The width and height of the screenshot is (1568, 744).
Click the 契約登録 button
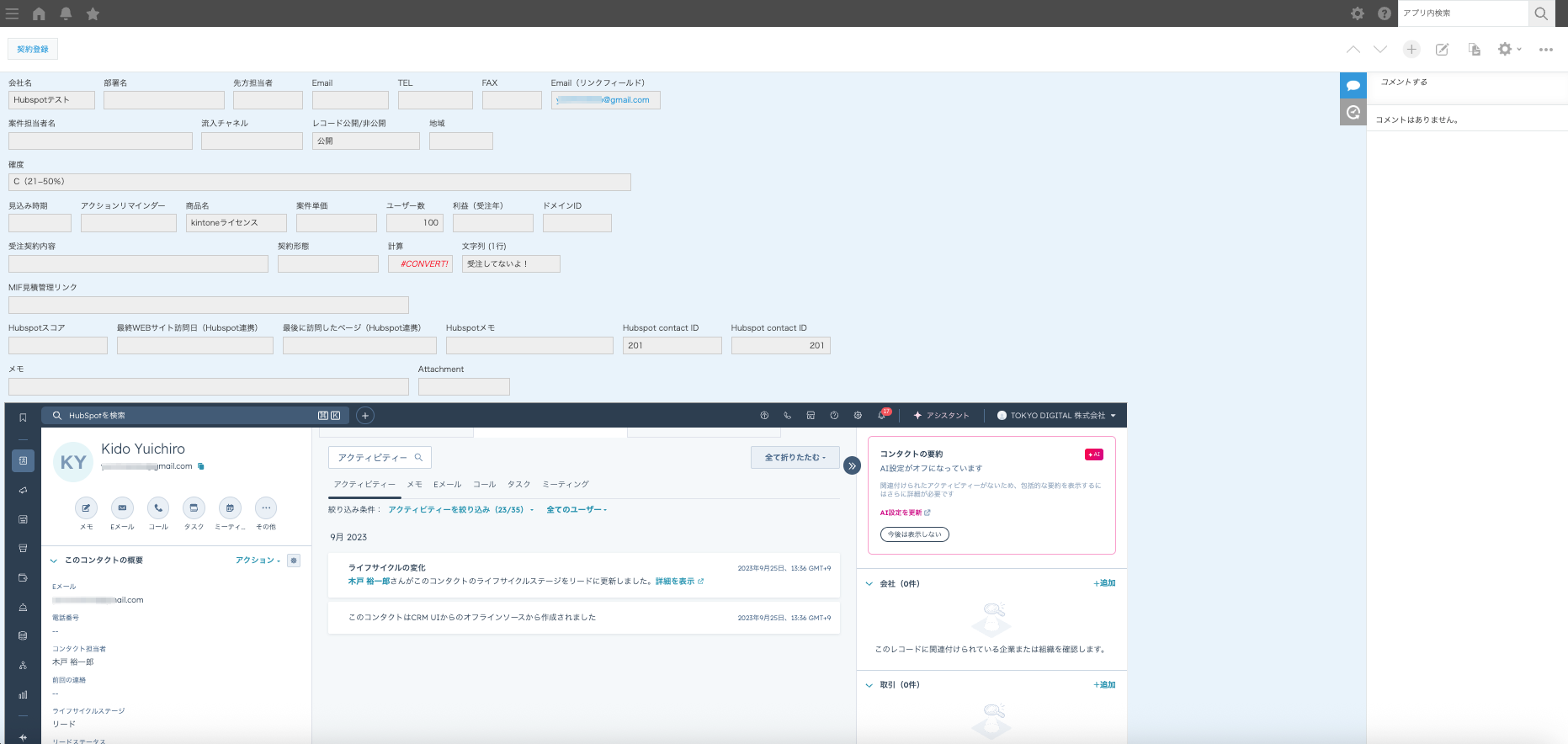pos(33,49)
